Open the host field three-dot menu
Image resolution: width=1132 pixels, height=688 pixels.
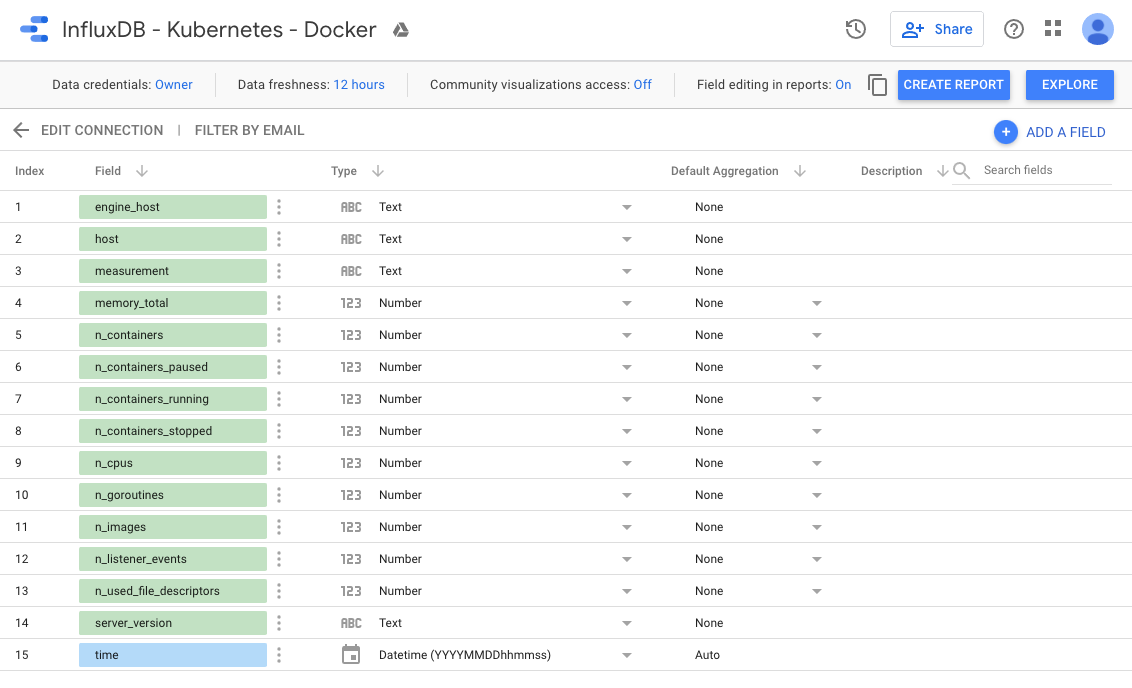coord(279,239)
